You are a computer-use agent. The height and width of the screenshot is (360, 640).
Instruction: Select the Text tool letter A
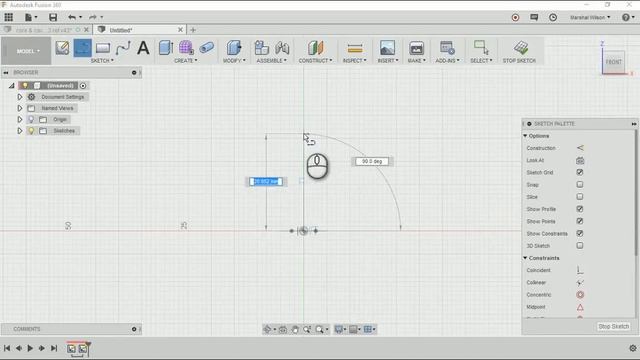[x=143, y=48]
